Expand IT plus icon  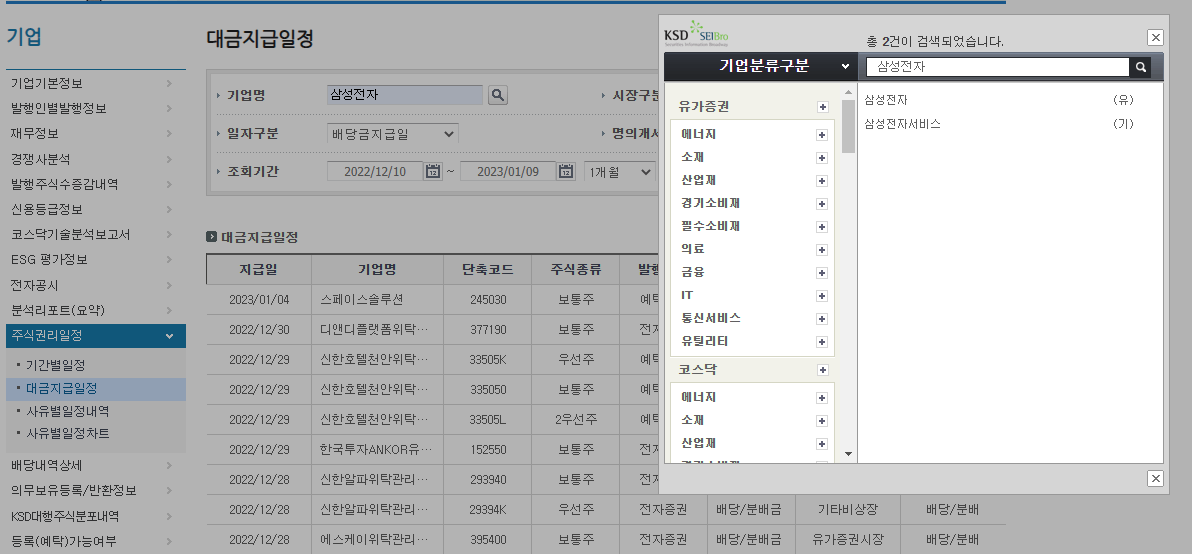click(822, 296)
